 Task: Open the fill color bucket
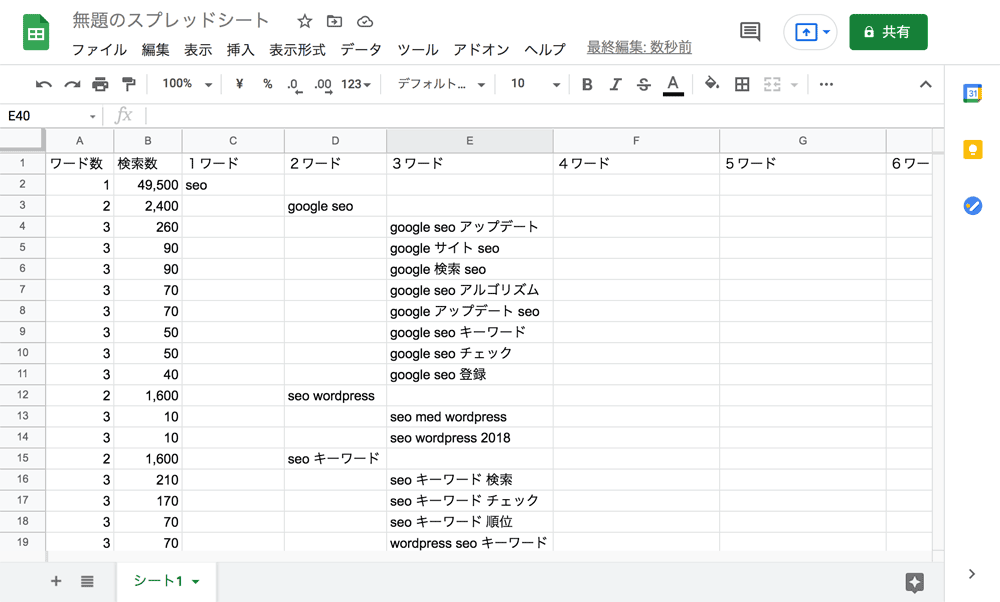[712, 84]
